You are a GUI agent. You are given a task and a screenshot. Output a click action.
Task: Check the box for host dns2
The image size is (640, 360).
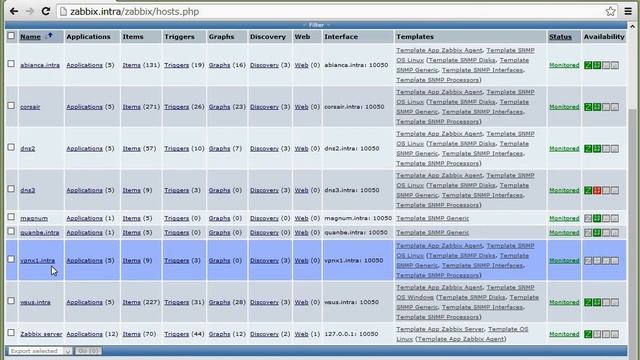(x=11, y=147)
